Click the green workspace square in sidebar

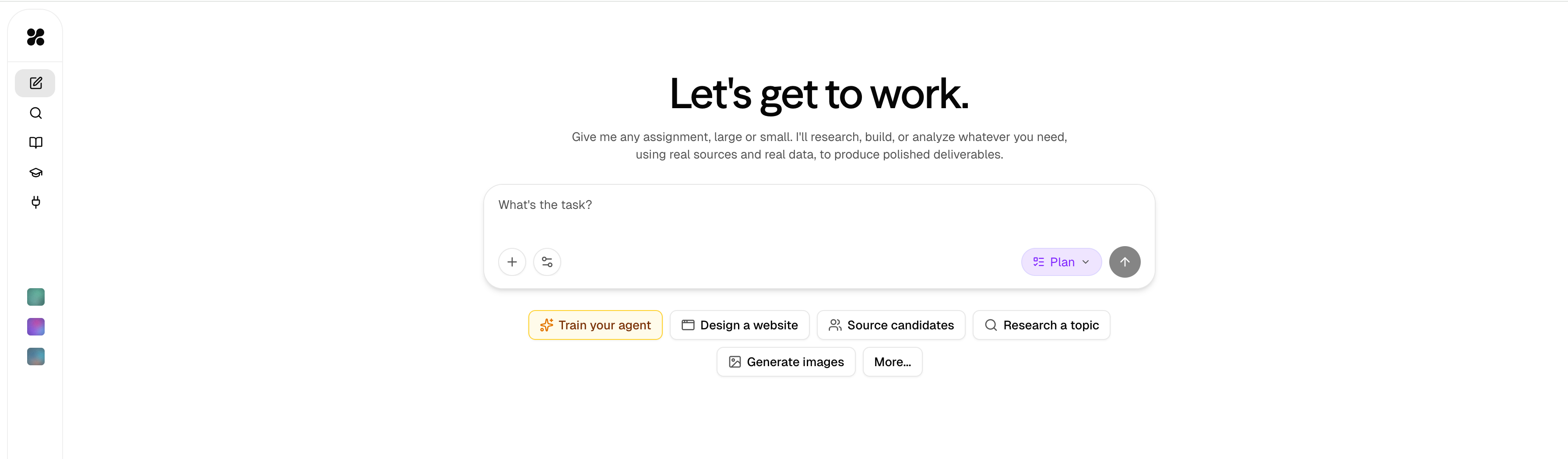pos(36,297)
